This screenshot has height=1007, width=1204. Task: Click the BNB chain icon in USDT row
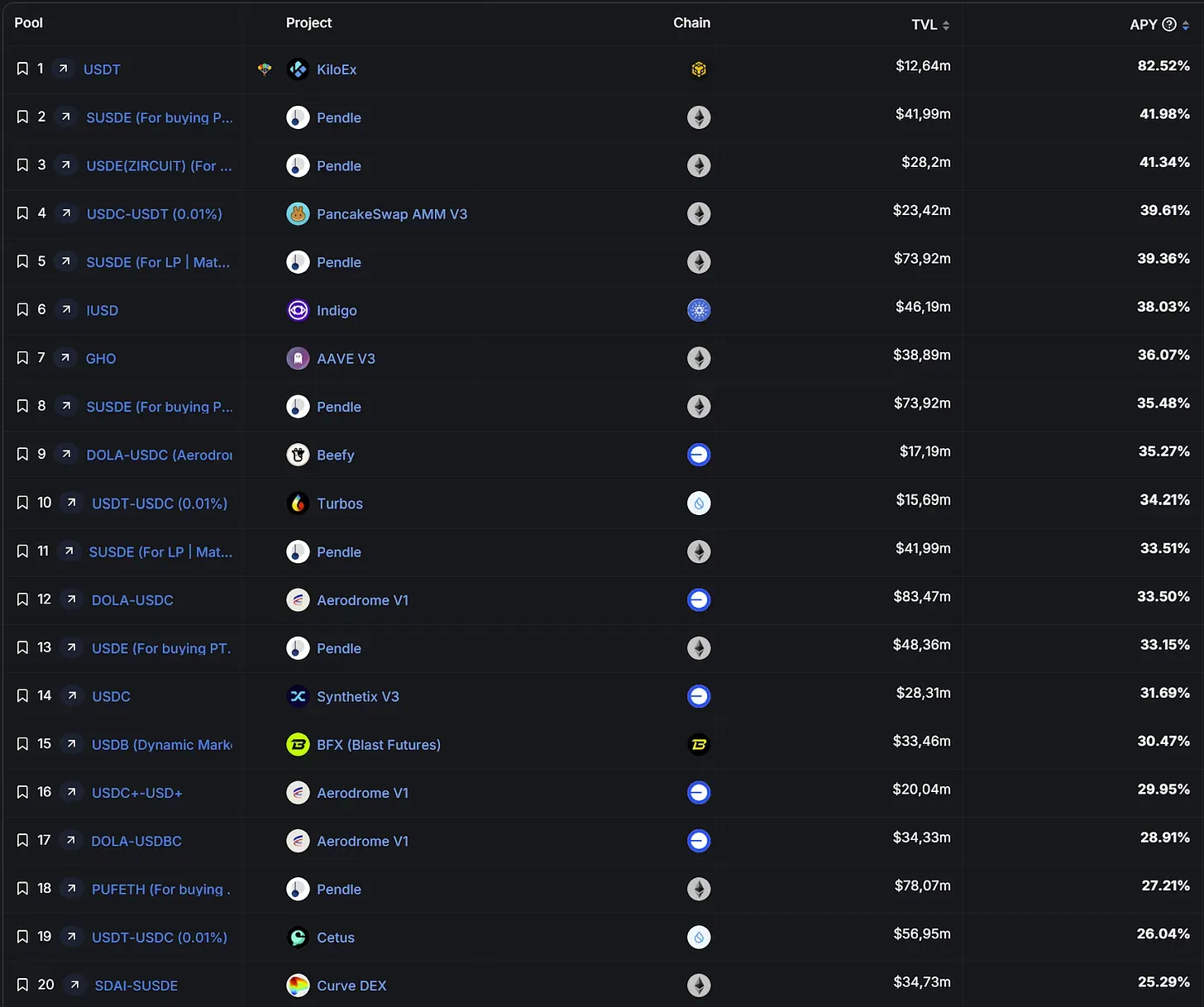[699, 69]
